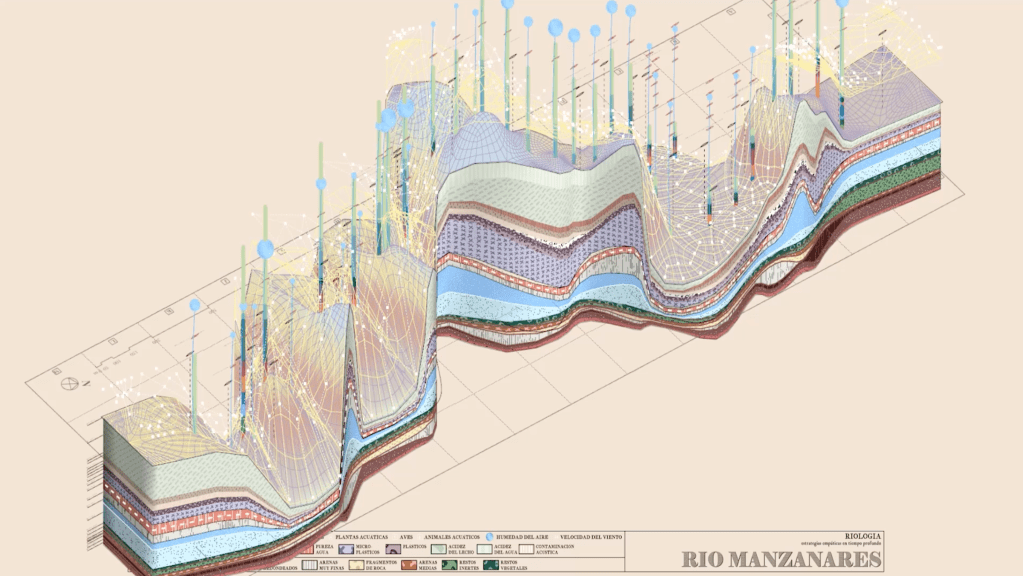1023x576 pixels.
Task: Click the ARENAS MEDIAS legend swatch
Action: [x=409, y=565]
